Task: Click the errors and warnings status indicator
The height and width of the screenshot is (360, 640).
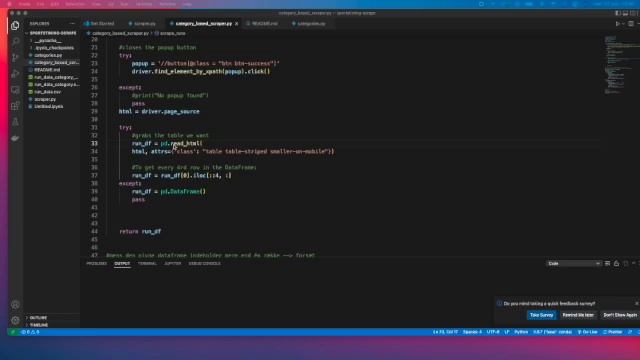Action: pyautogui.click(x=31, y=332)
